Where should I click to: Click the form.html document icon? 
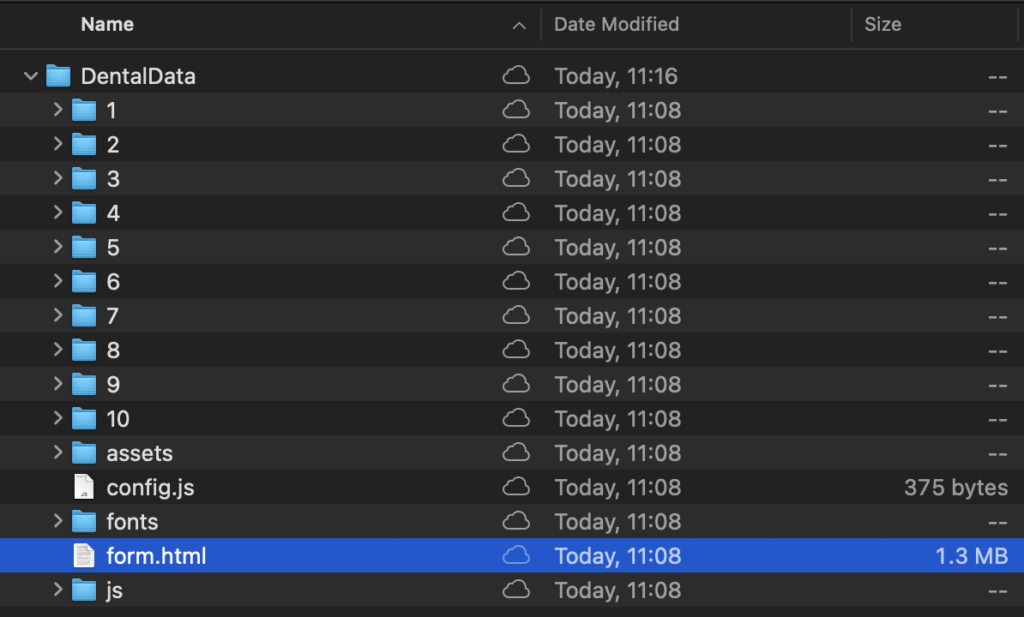84,556
